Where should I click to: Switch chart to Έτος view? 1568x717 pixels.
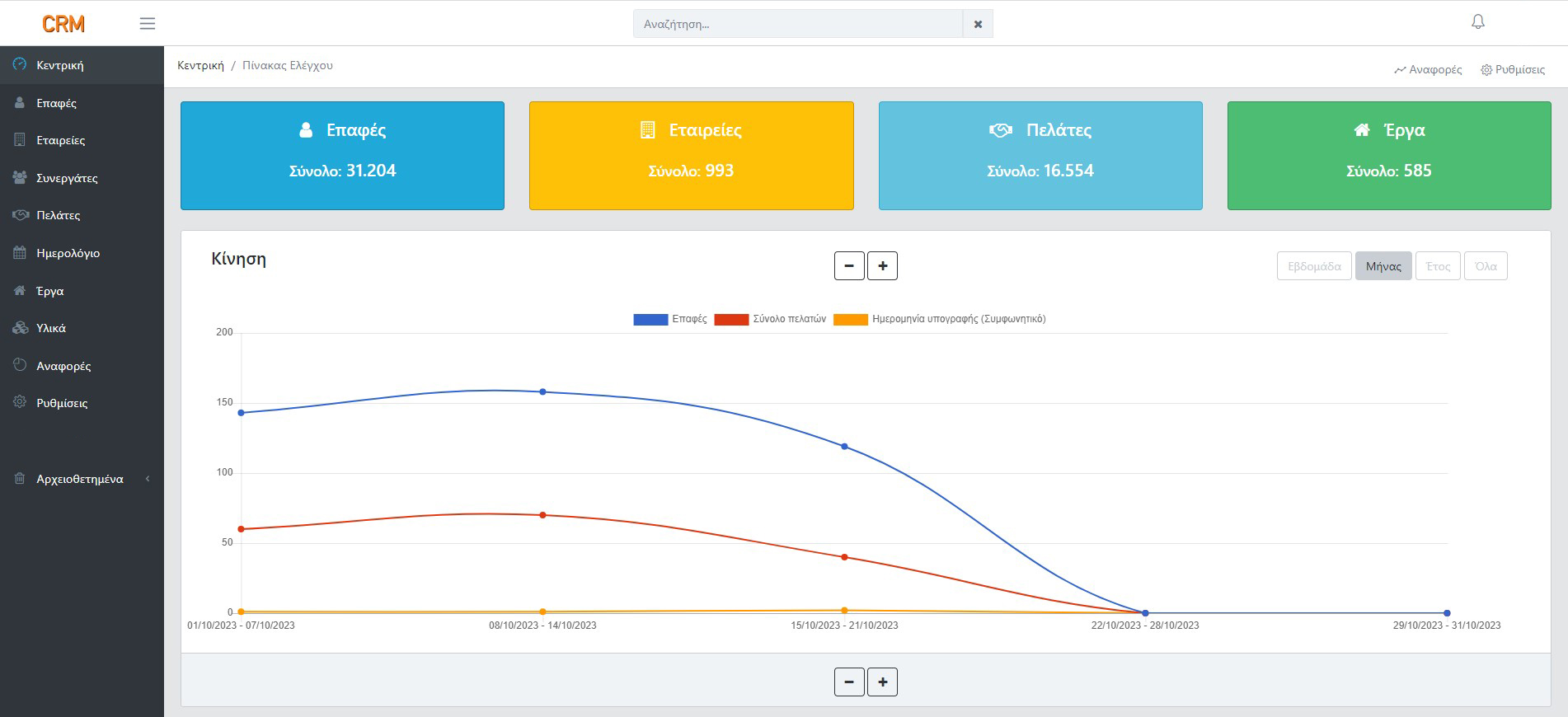[1438, 266]
